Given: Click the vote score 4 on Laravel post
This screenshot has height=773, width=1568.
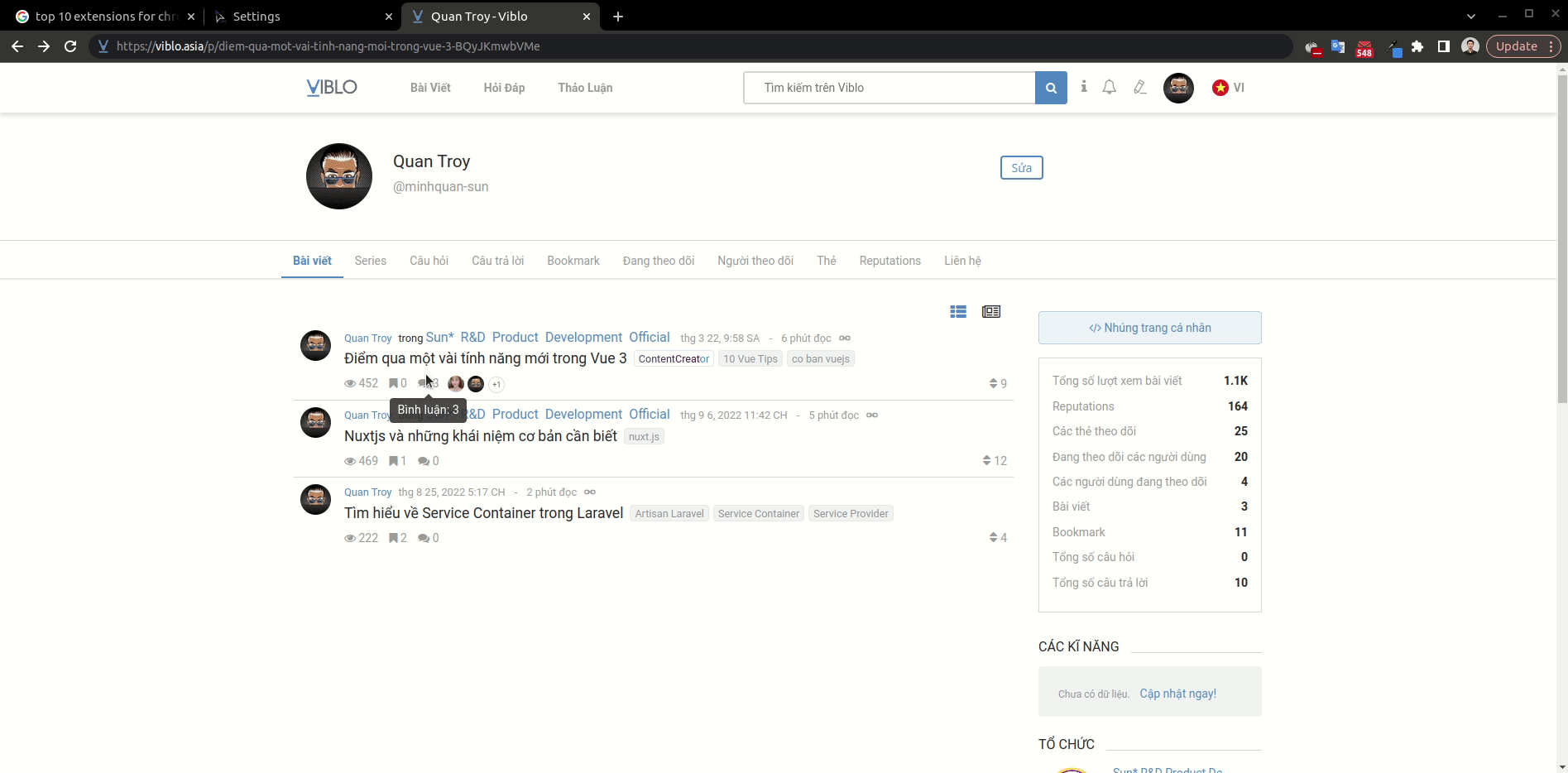Looking at the screenshot, I should point(998,537).
